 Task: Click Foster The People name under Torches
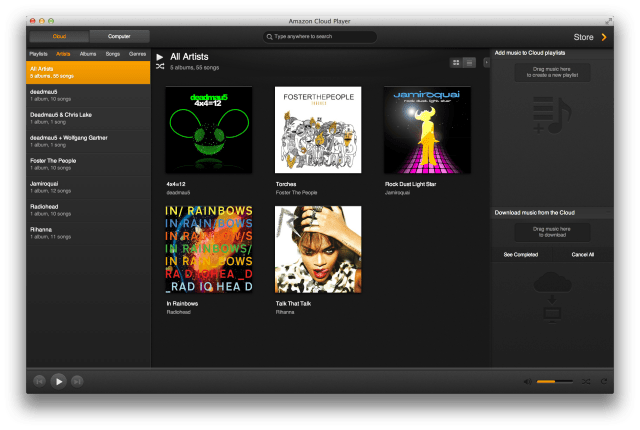click(x=296, y=193)
